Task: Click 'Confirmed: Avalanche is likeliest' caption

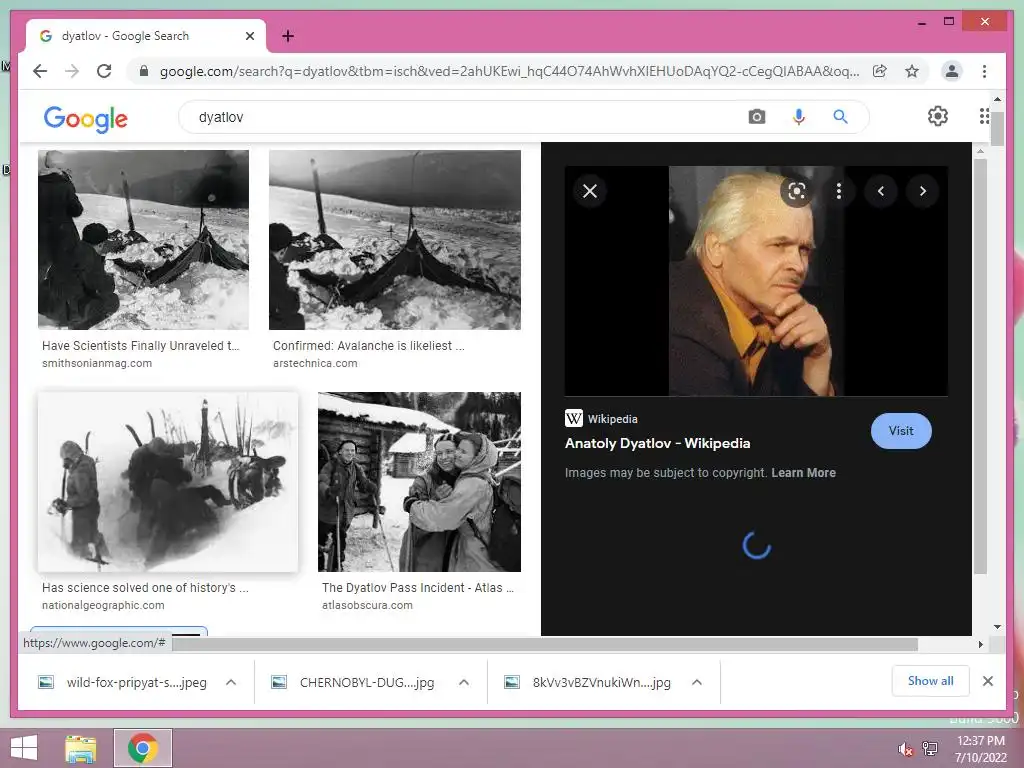Action: 369,345
